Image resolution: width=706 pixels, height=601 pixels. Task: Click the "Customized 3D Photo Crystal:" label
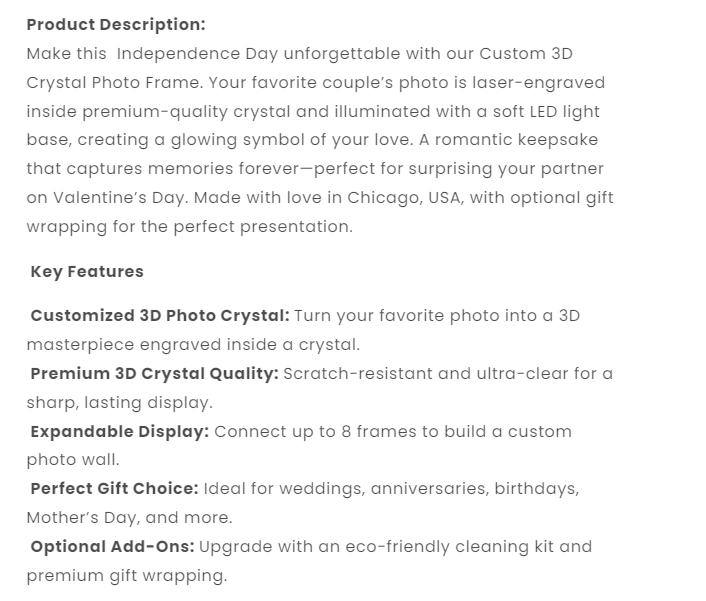click(160, 315)
